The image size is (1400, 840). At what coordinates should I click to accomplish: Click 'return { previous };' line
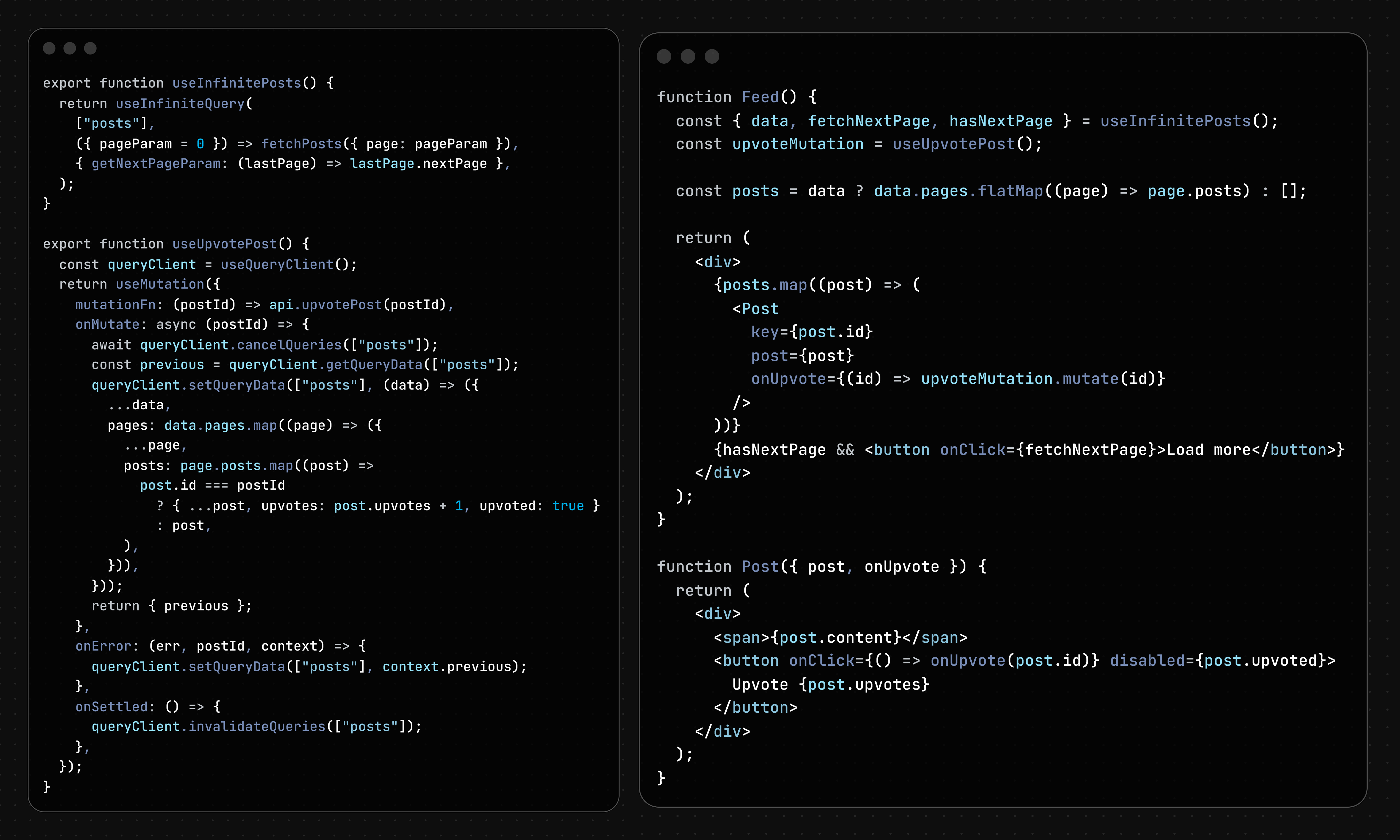tap(171, 606)
